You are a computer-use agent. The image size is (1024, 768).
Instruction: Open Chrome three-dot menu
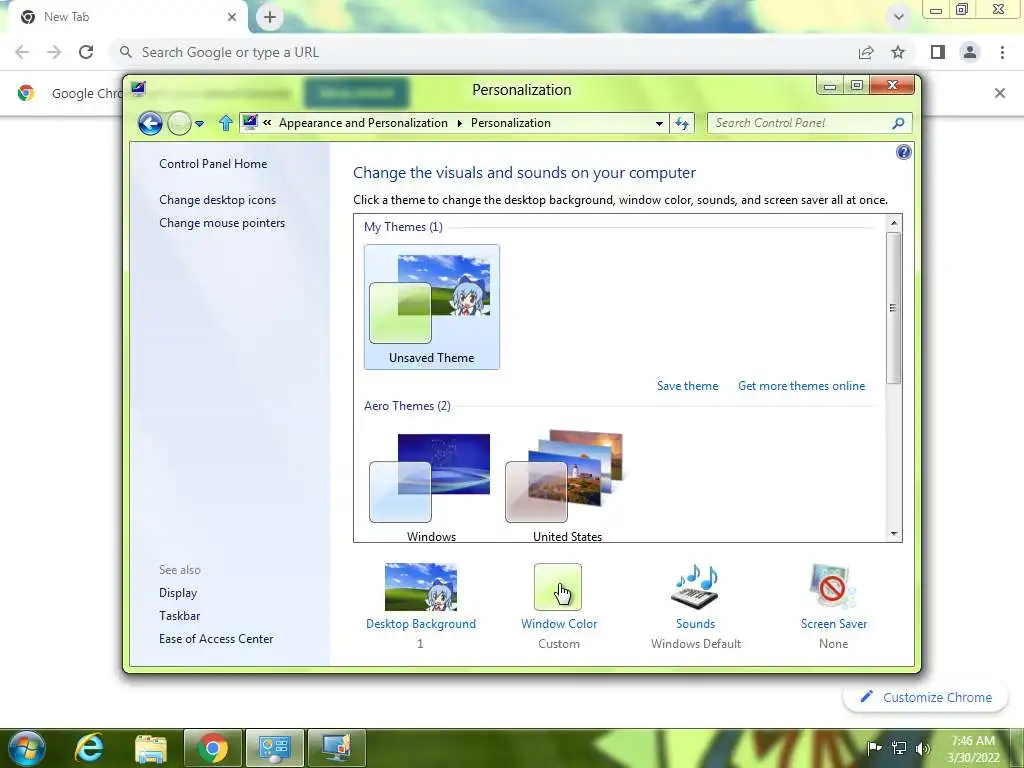[x=1002, y=52]
